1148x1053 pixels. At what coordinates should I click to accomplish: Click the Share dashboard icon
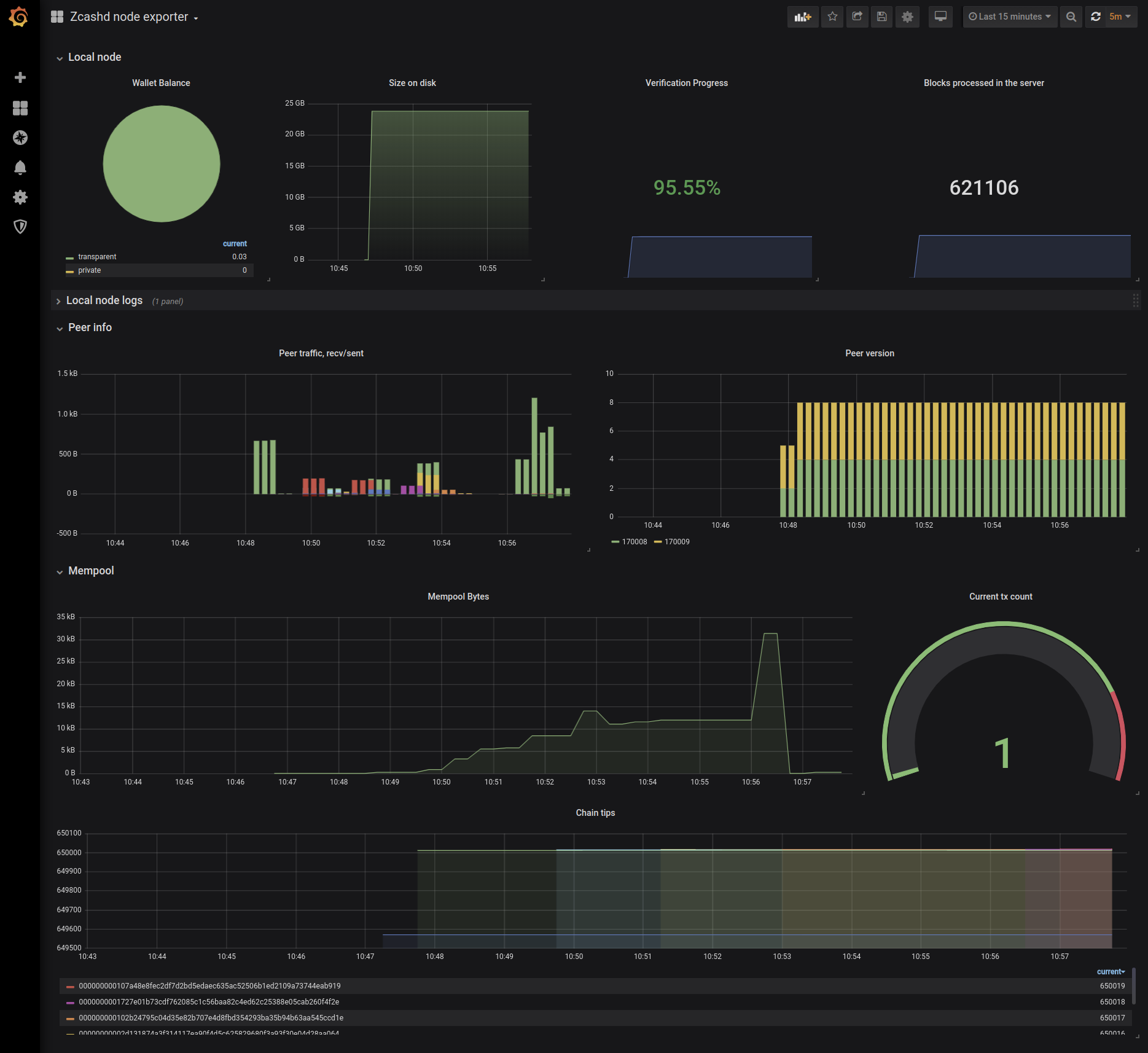(857, 17)
